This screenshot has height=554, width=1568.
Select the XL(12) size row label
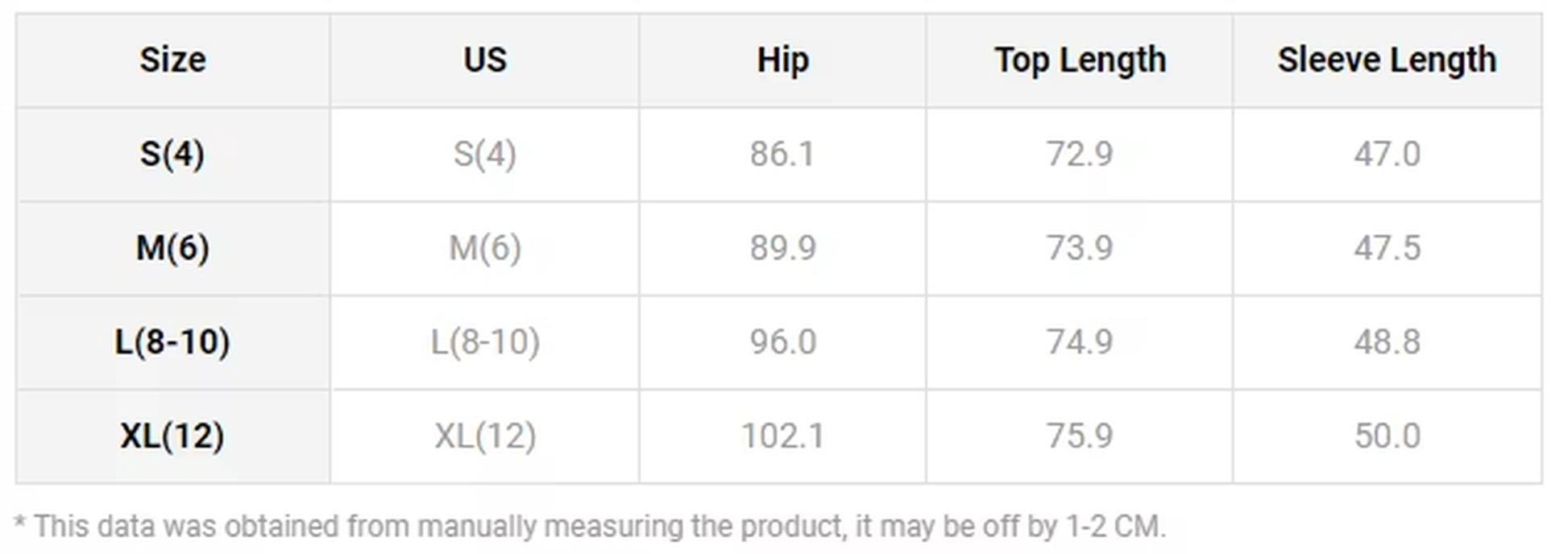[x=172, y=436]
